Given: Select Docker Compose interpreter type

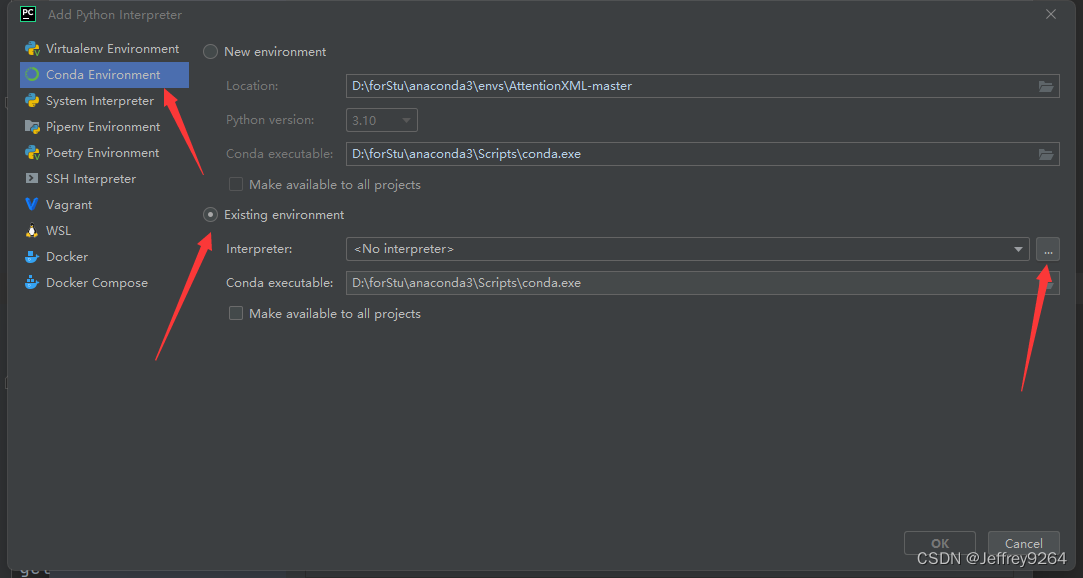Looking at the screenshot, I should tap(104, 283).
